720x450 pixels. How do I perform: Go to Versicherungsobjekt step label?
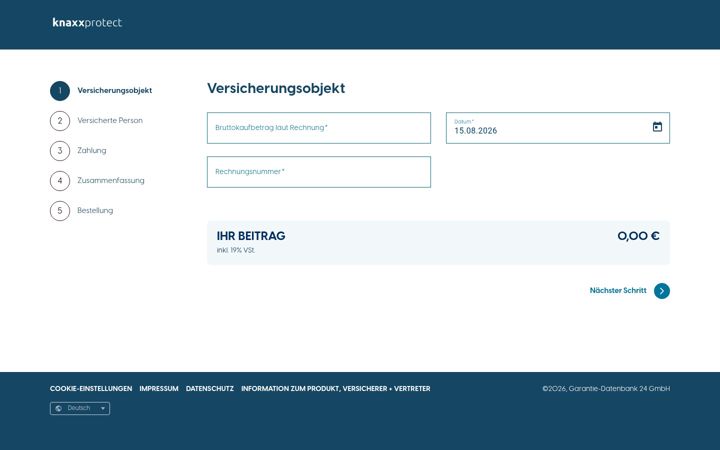tap(114, 90)
